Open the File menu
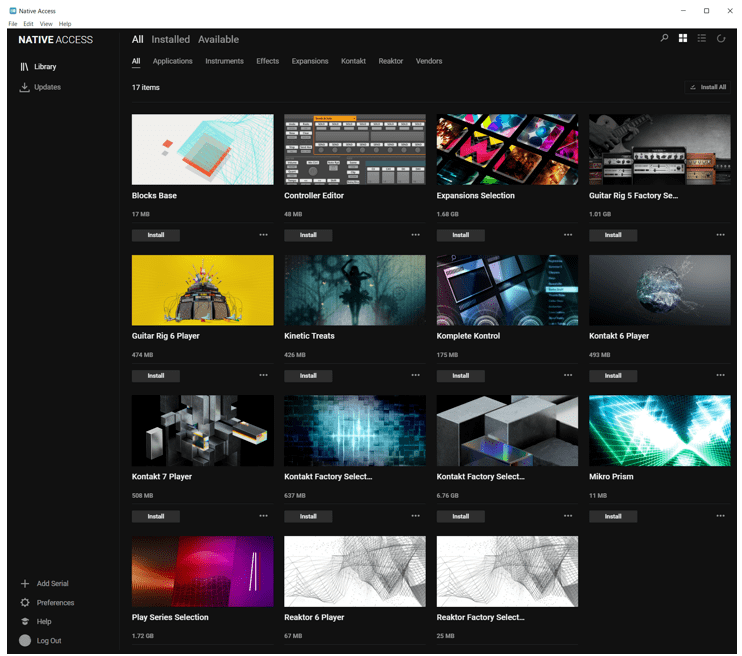This screenshot has width=742, height=656. click(x=13, y=24)
